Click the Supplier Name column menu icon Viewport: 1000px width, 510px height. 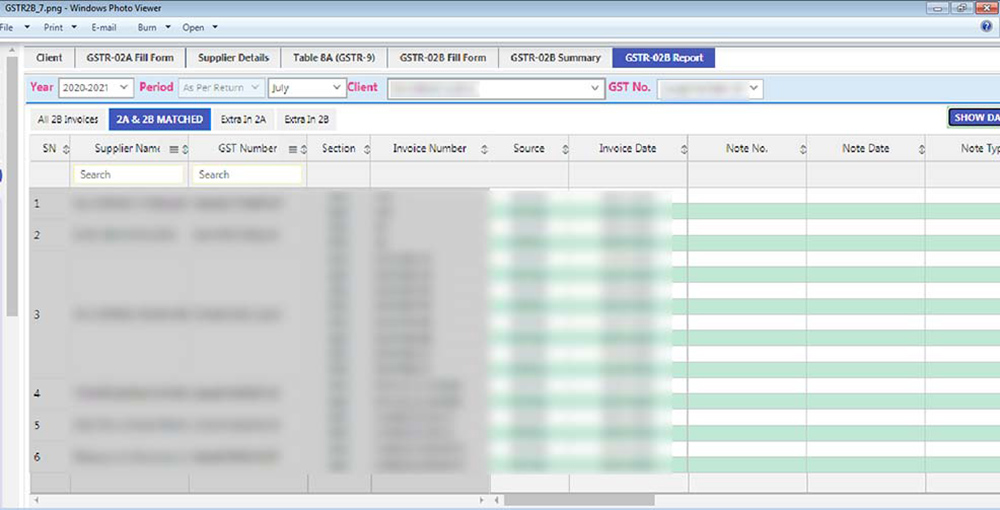click(174, 149)
